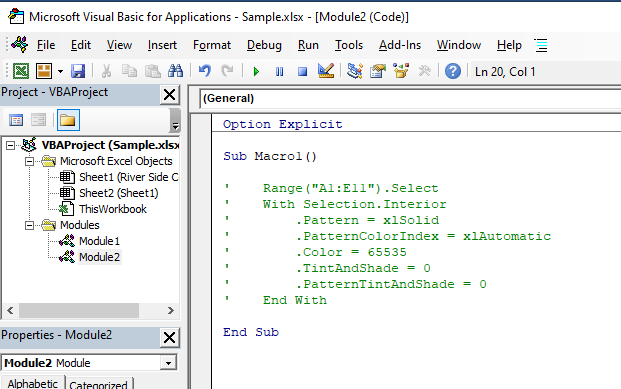Click the 'Sub Macro1()' code line
Image resolution: width=621 pixels, height=389 pixels.
270,156
